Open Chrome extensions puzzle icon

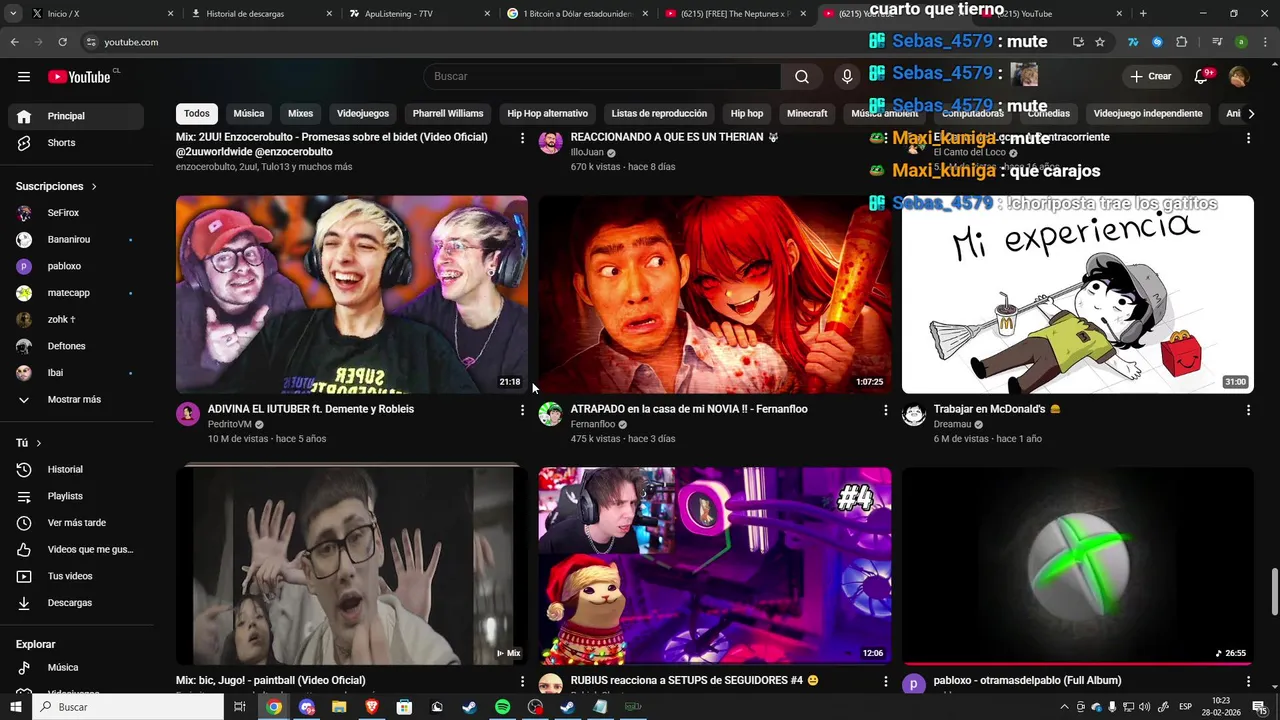tap(1181, 42)
